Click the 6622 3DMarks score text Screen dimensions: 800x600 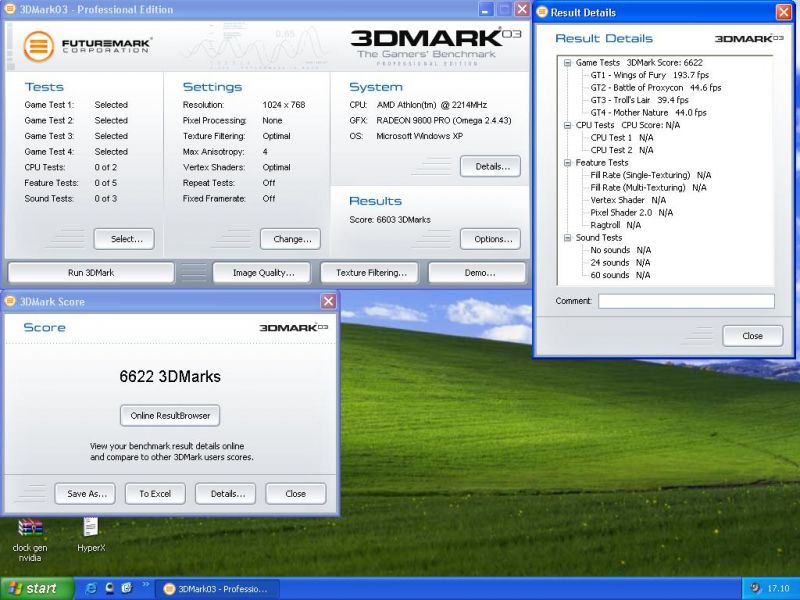(170, 377)
